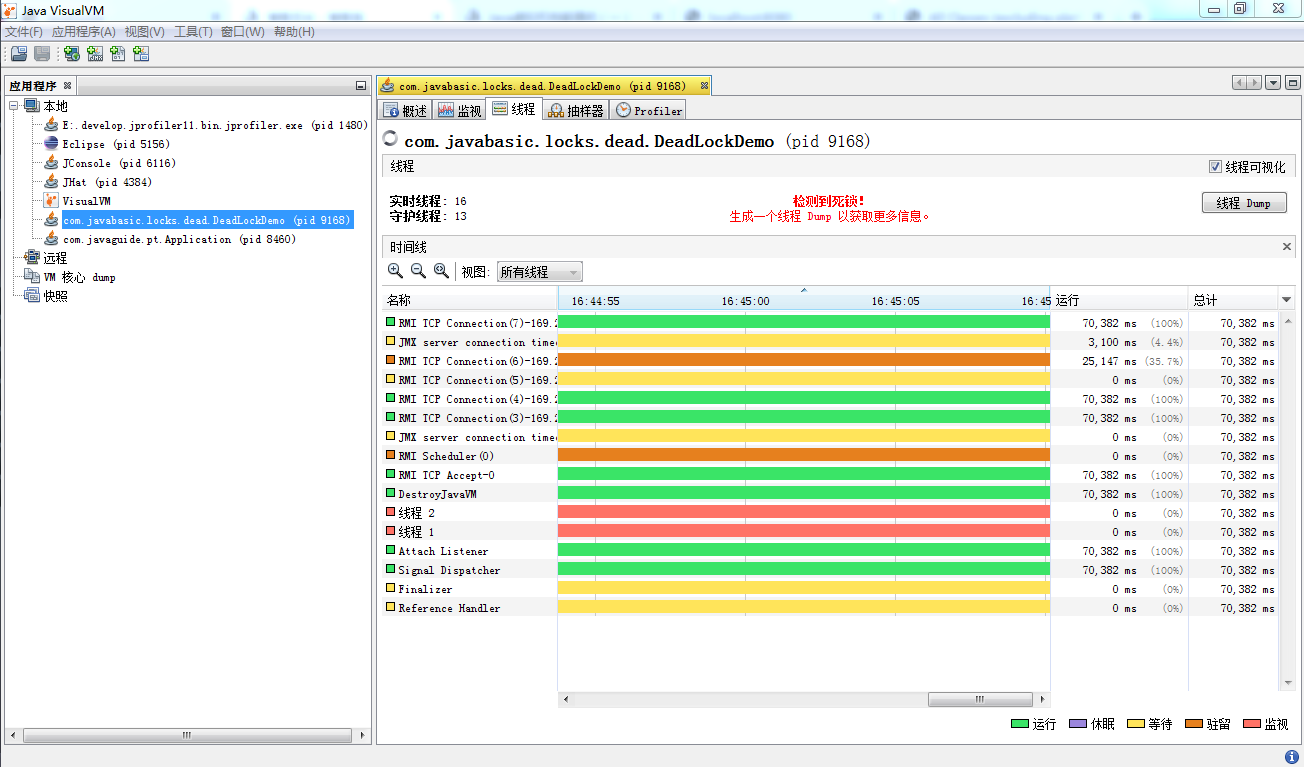Select the Signal Dispatcher thread row

(x=830, y=570)
